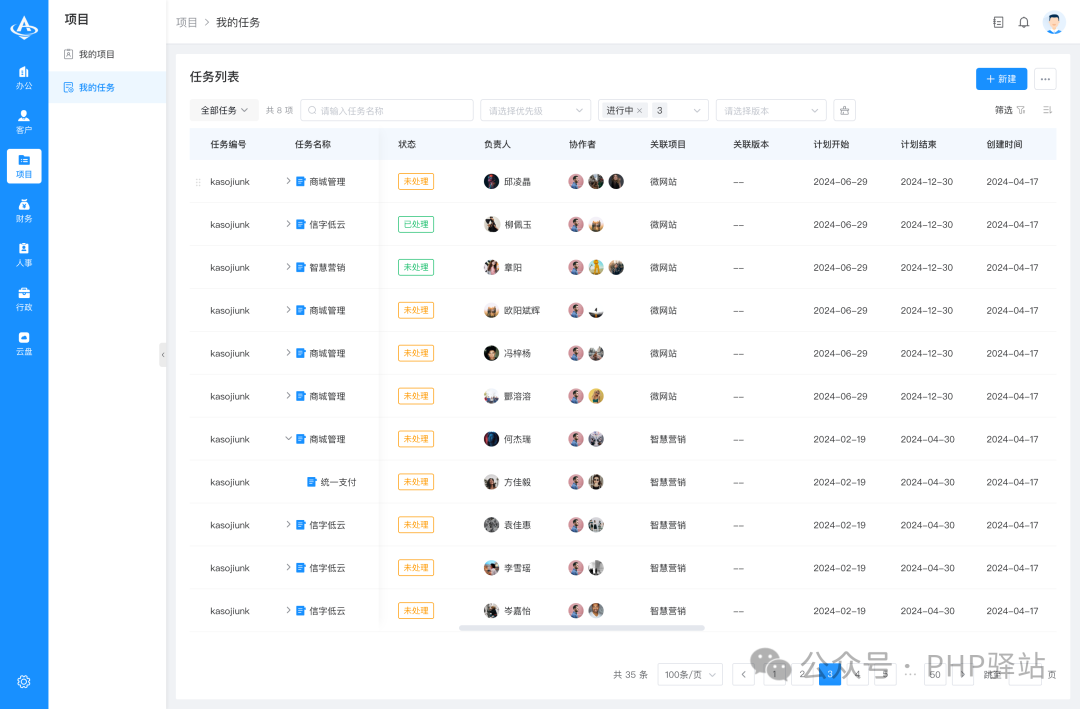Expand 商城管理 task owned by 欧阳斌辉

pyautogui.click(x=289, y=310)
